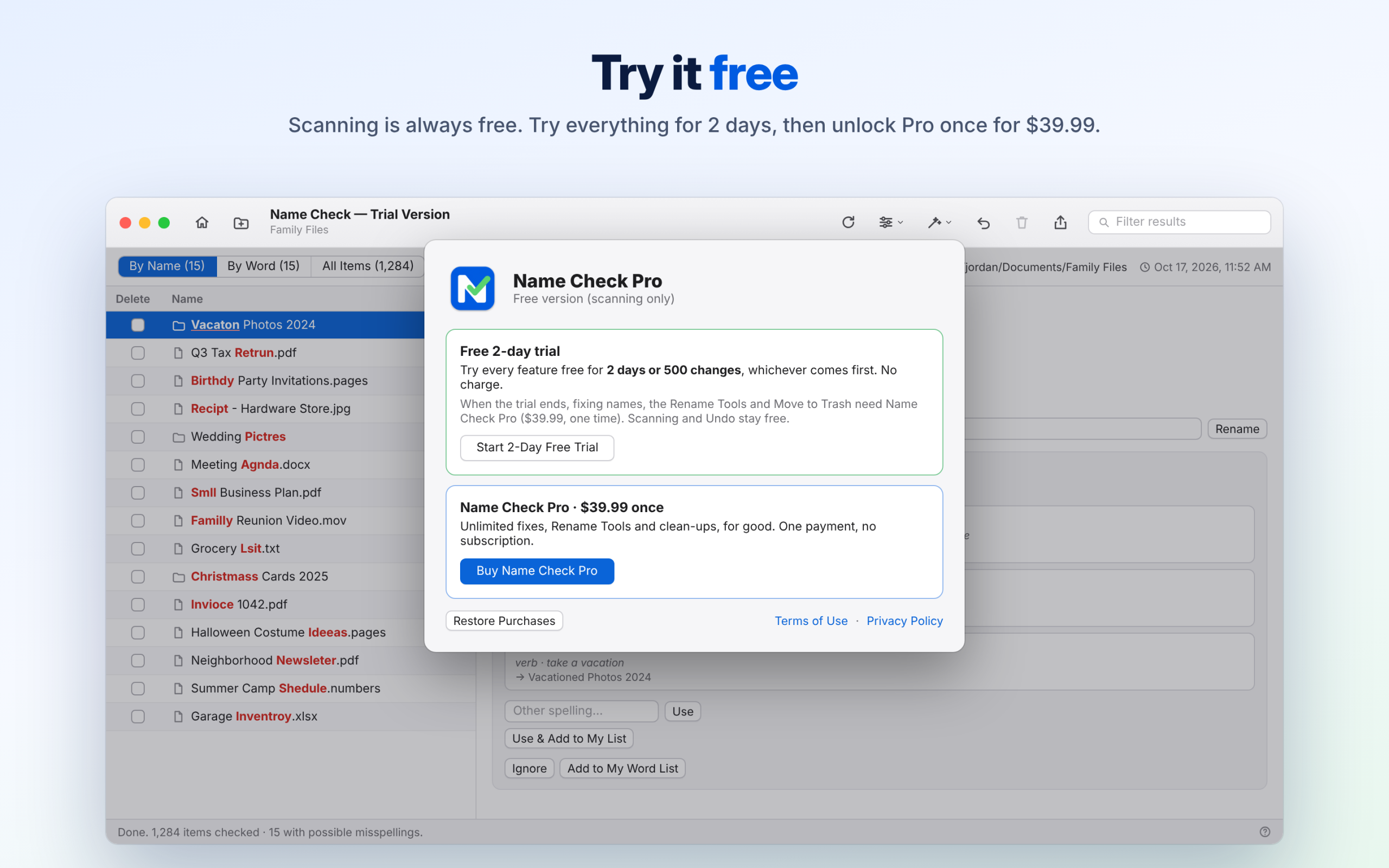Click Buy Name Check Pro button
The height and width of the screenshot is (868, 1389).
click(x=537, y=571)
